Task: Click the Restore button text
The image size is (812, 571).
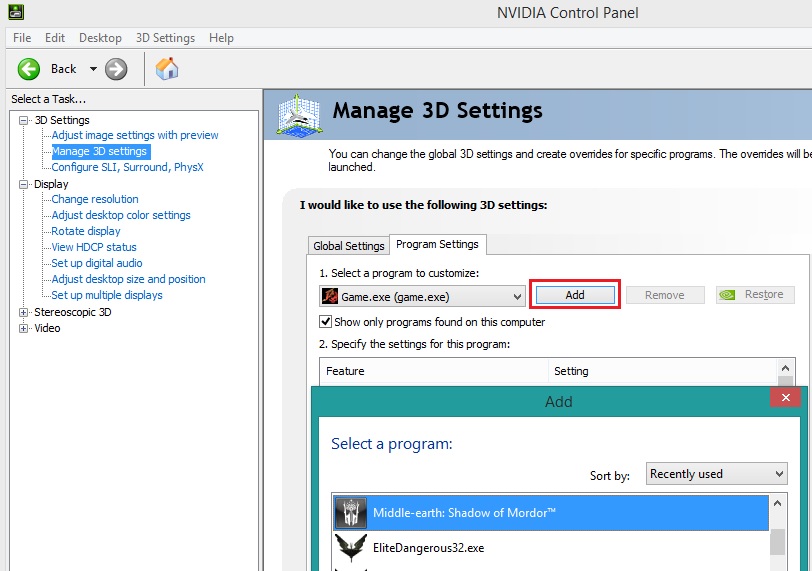Action: [764, 295]
